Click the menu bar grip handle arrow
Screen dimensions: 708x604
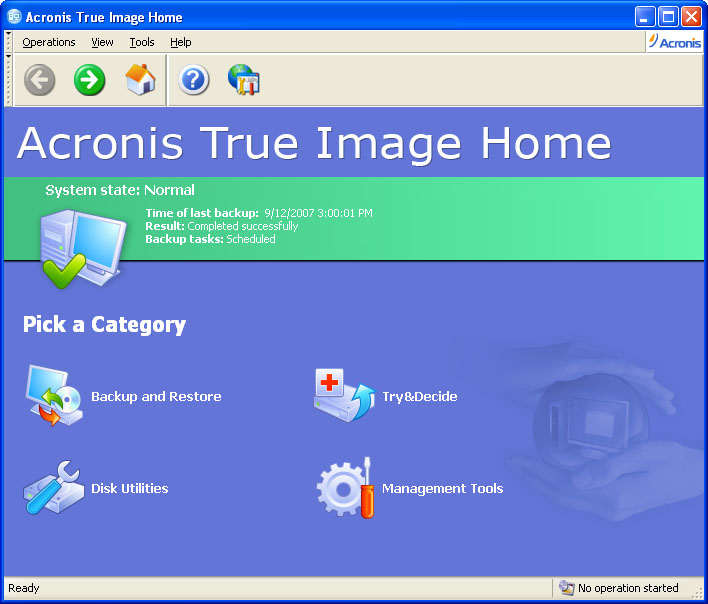pyautogui.click(x=8, y=34)
